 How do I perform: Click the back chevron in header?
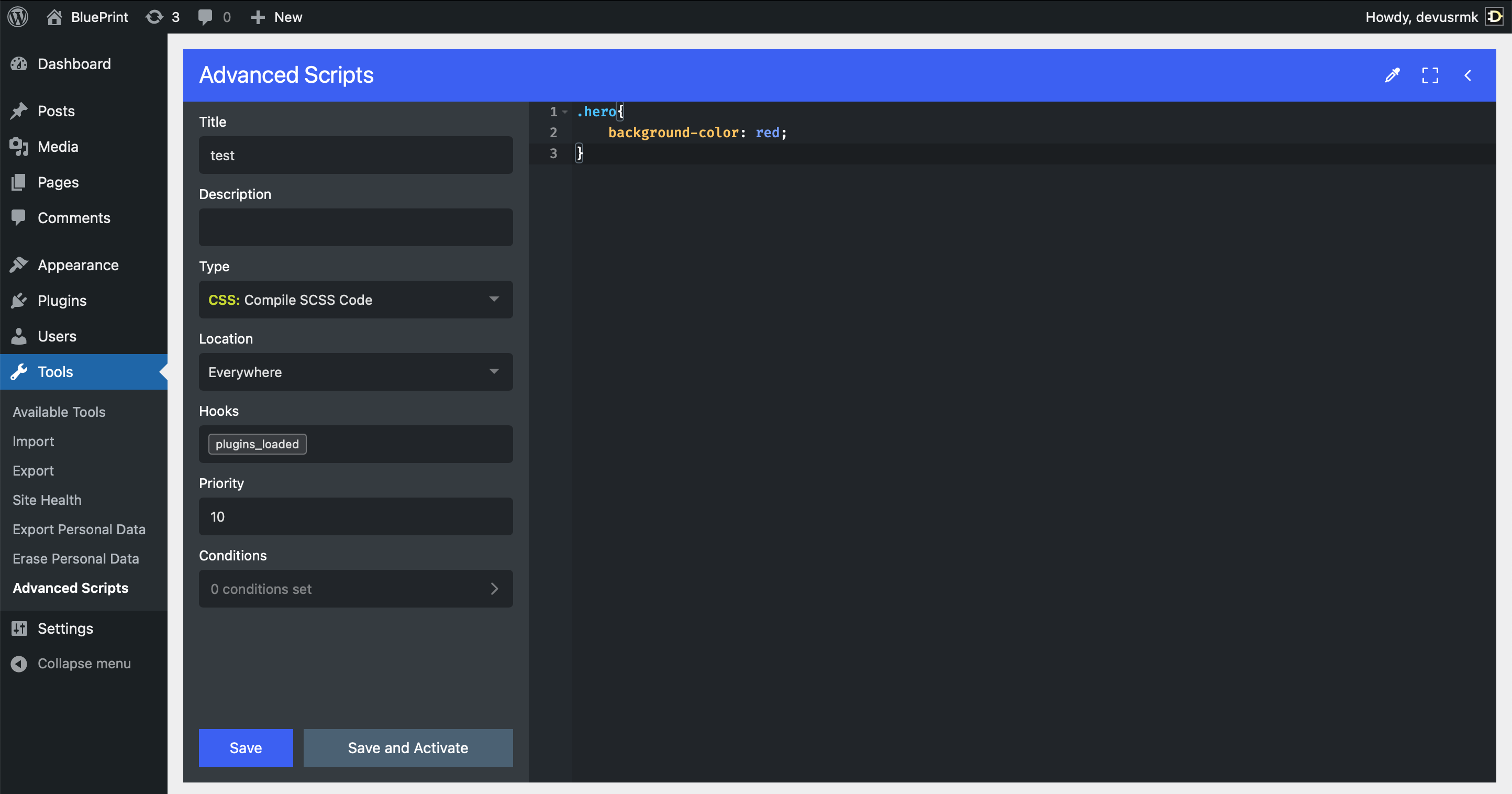tap(1467, 75)
